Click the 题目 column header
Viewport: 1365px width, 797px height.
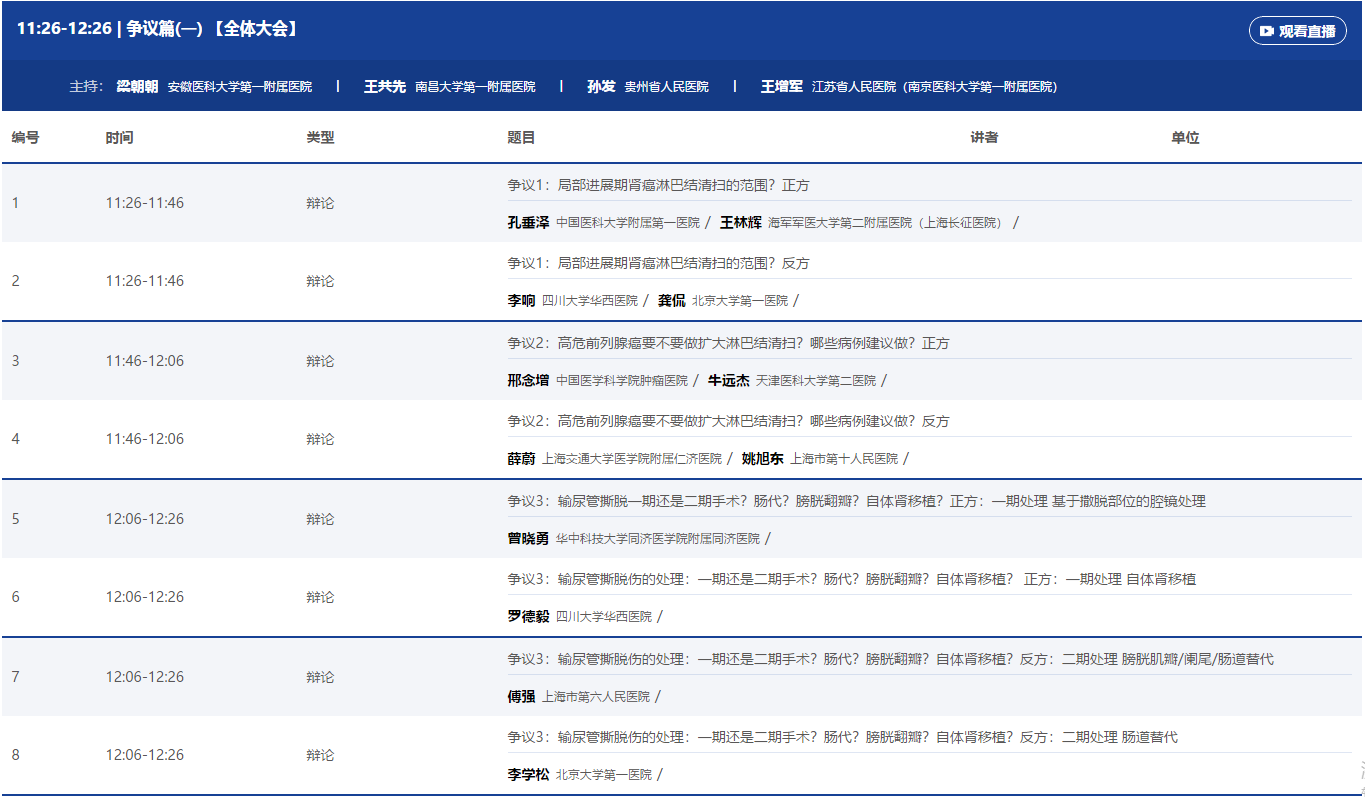pyautogui.click(x=521, y=138)
